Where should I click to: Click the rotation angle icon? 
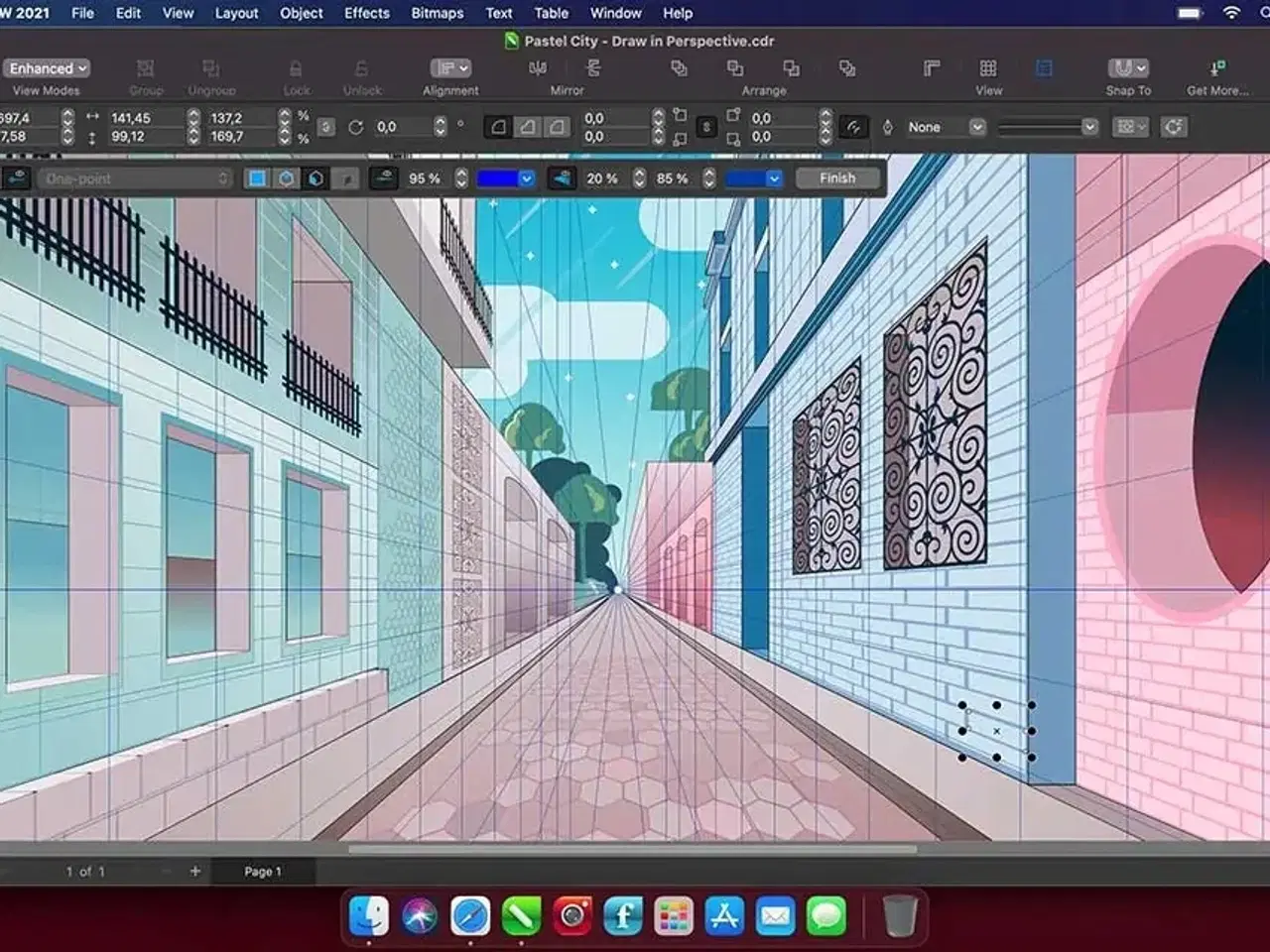coord(355,127)
